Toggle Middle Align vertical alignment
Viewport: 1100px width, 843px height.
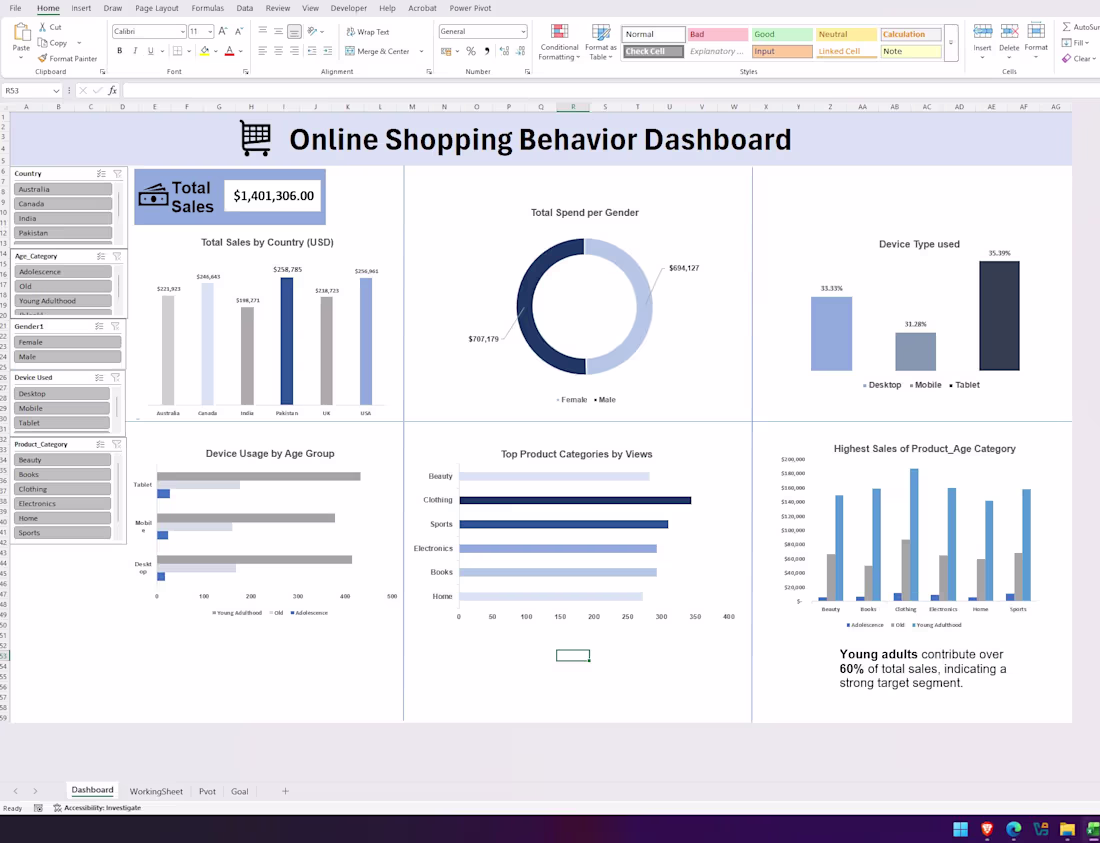279,31
